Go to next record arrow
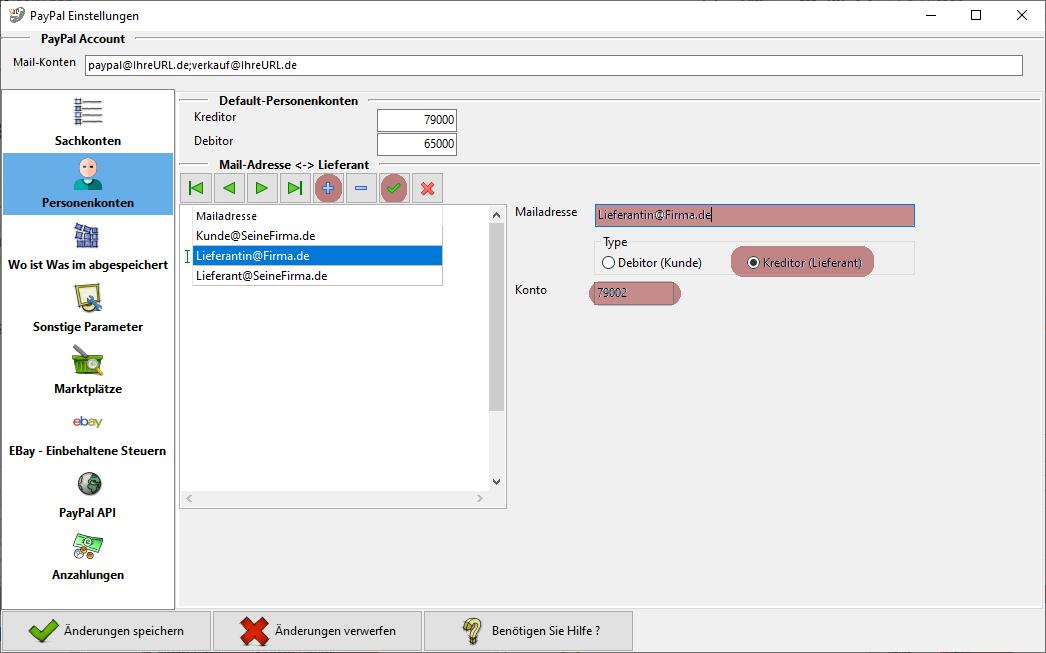The width and height of the screenshot is (1046, 653). click(262, 188)
